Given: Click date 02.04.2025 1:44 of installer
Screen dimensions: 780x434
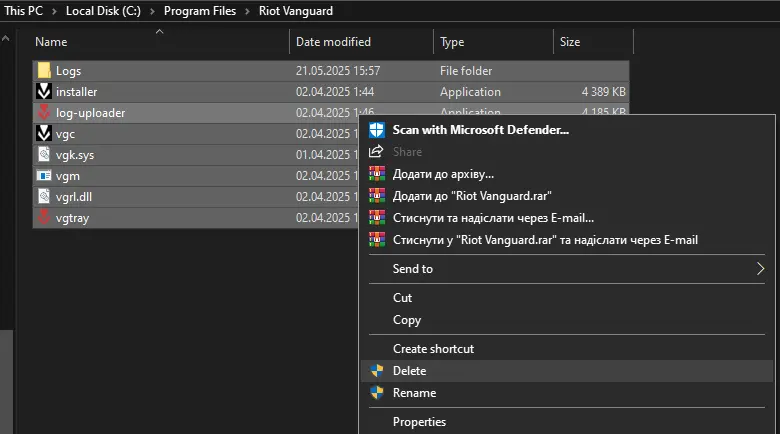Looking at the screenshot, I should coord(335,92).
